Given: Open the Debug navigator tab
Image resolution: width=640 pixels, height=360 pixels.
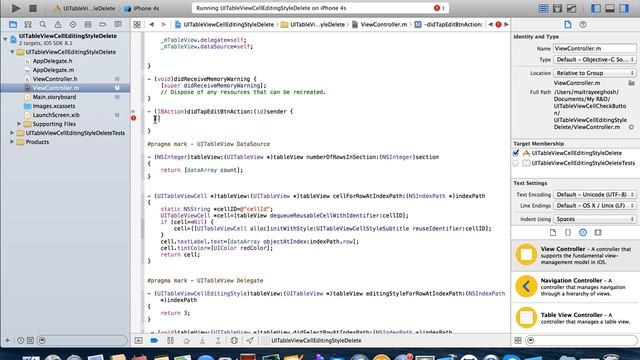Looking at the screenshot, I should [x=88, y=24].
